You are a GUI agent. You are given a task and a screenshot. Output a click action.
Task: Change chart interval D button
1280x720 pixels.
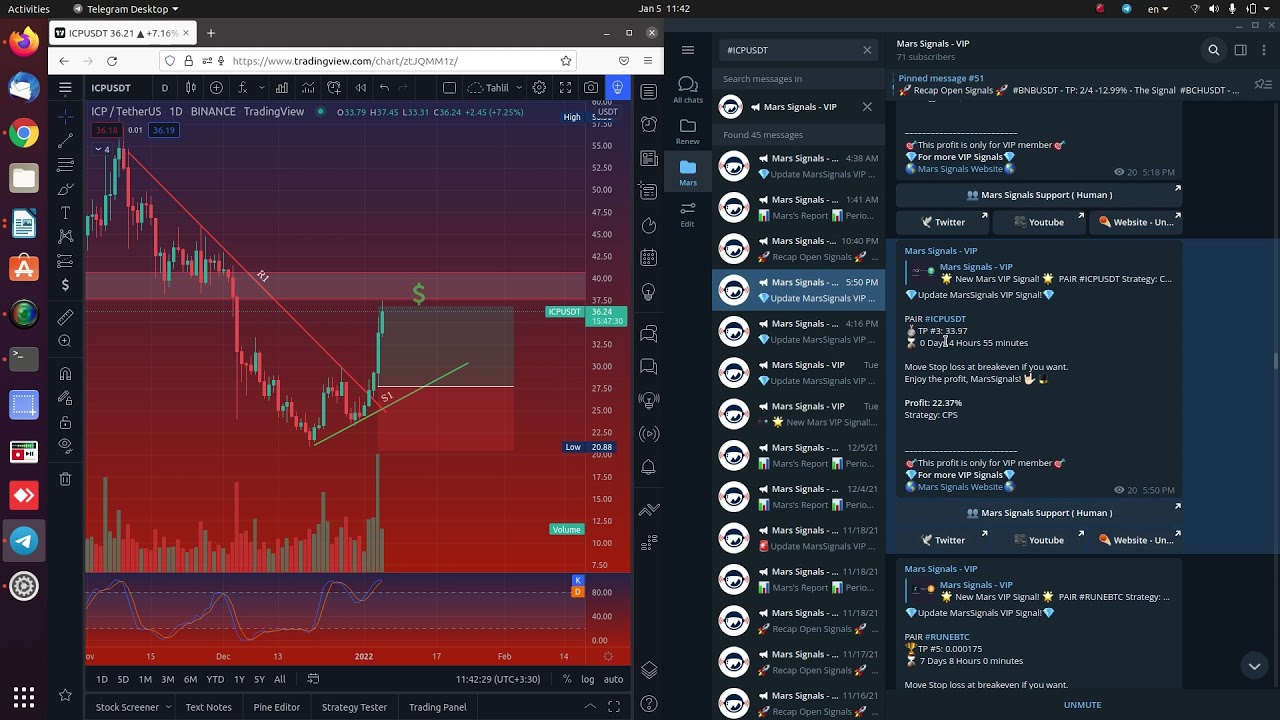165,88
